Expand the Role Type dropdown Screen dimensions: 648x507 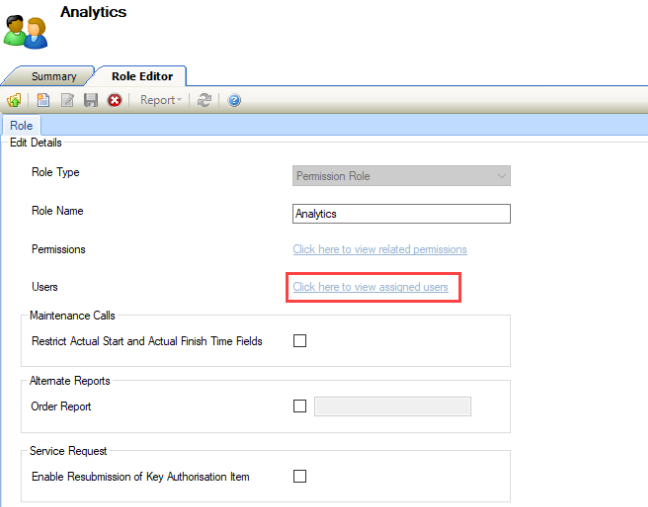pos(401,176)
